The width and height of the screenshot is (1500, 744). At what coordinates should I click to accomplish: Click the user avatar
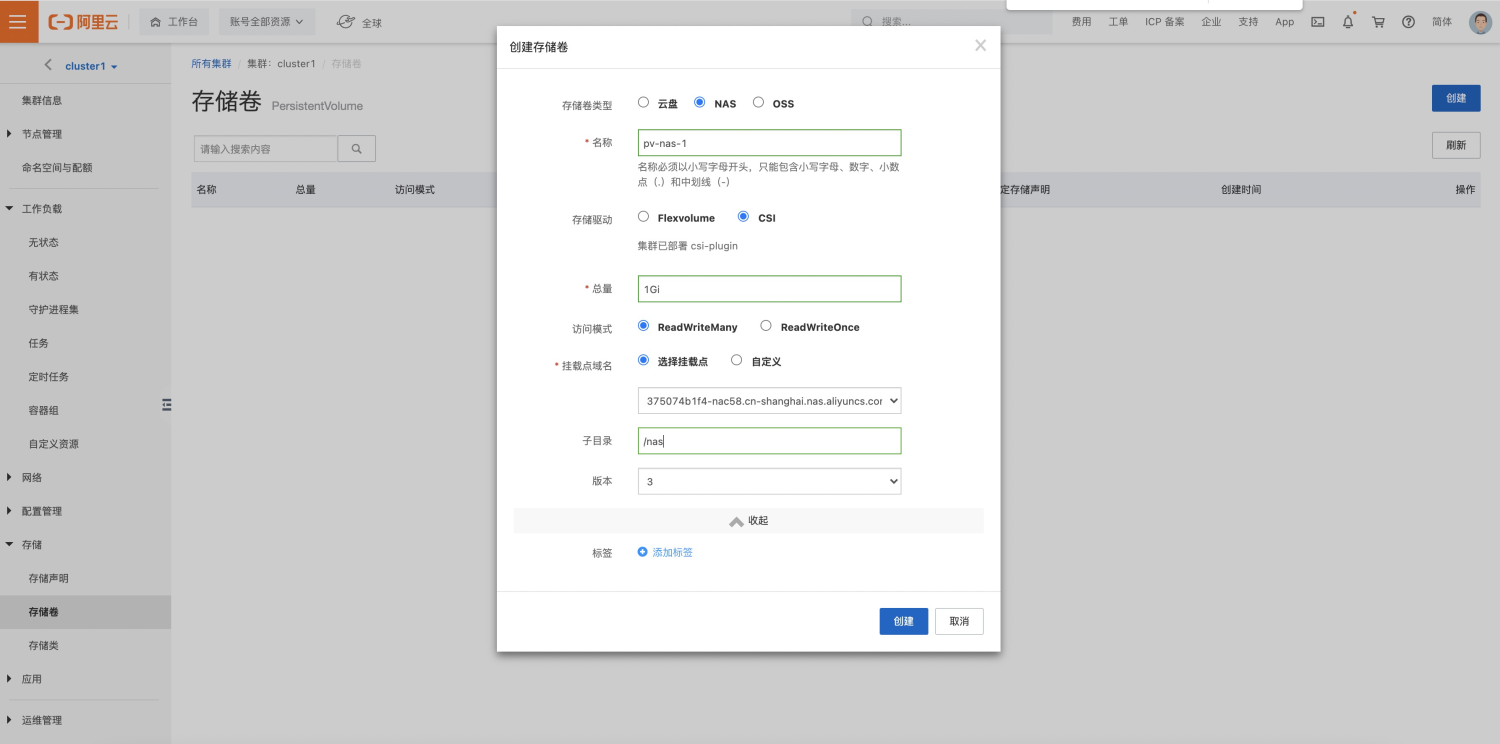[1480, 22]
